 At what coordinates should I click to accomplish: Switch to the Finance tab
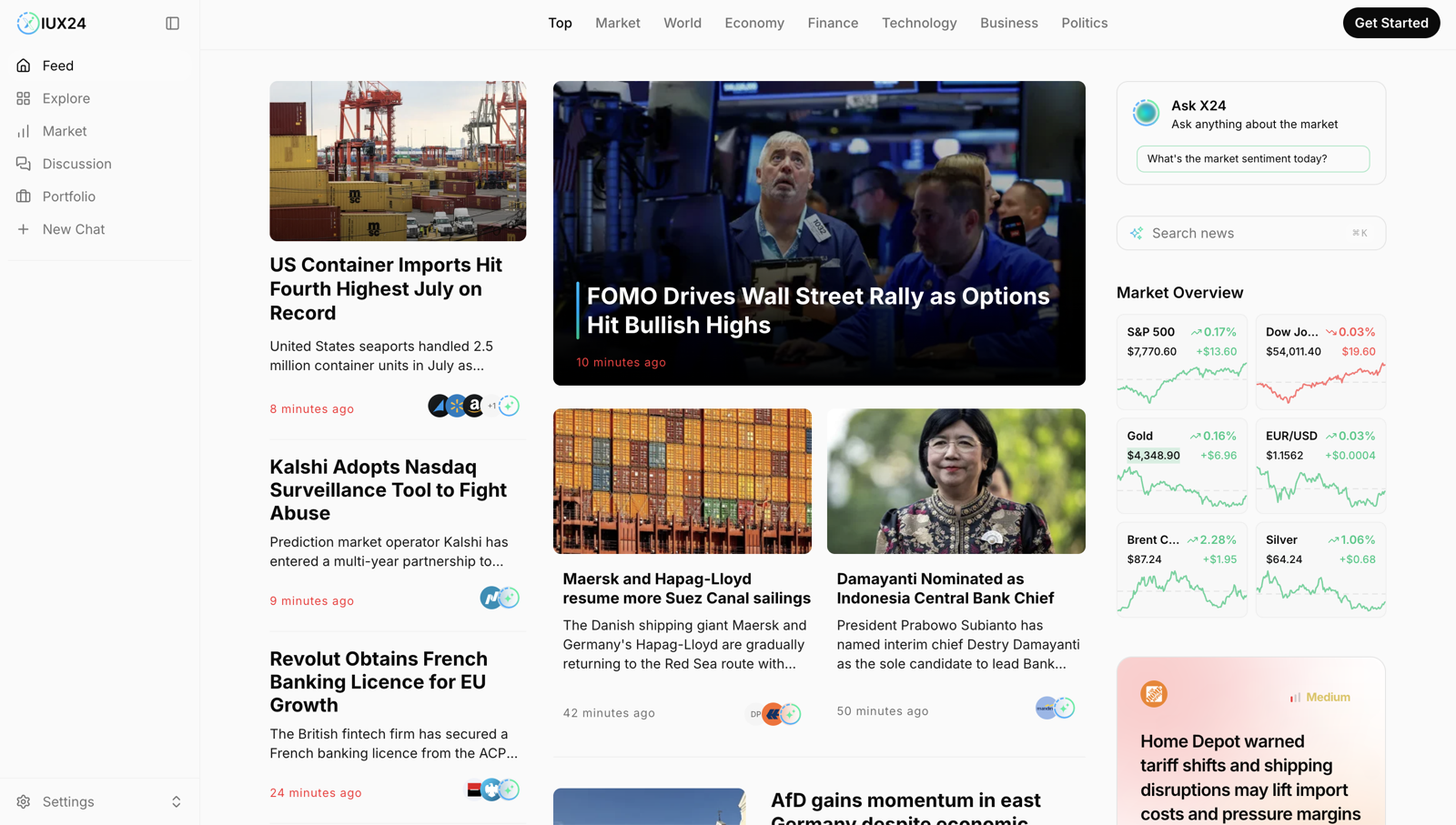833,23
